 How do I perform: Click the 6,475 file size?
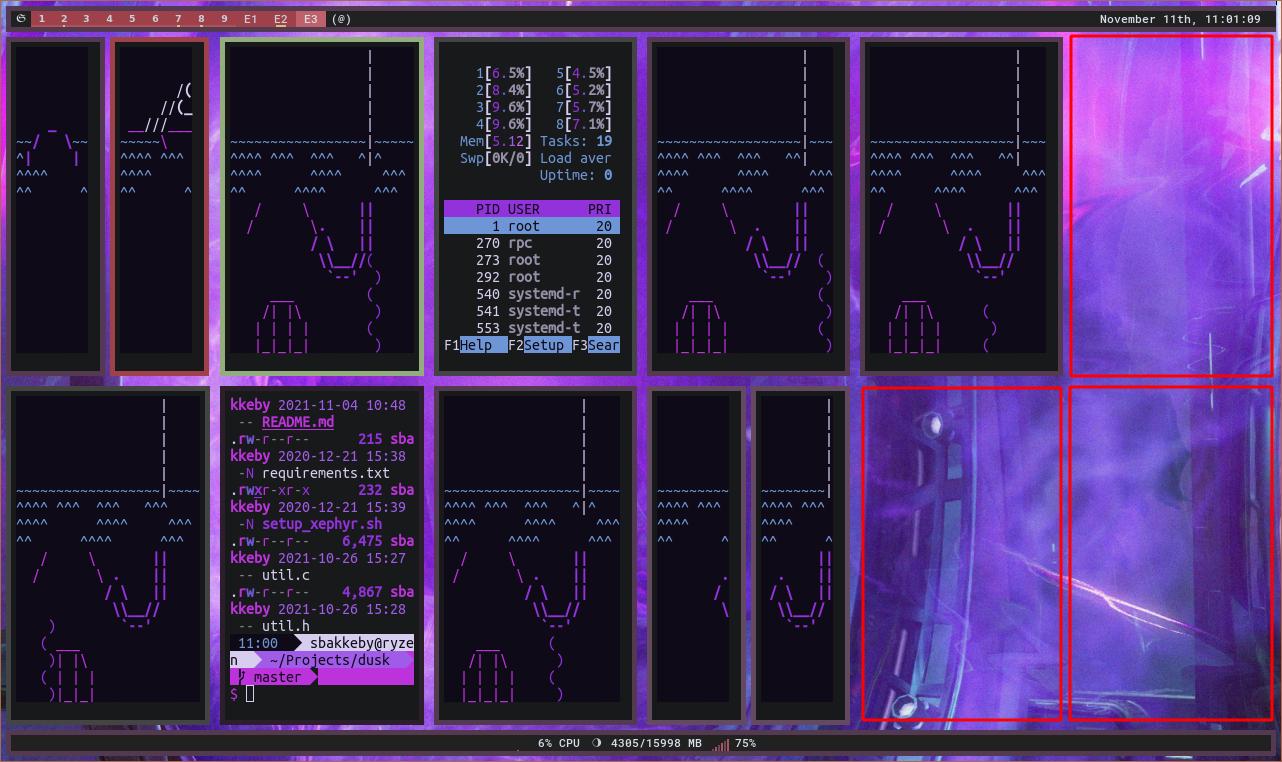pos(362,541)
